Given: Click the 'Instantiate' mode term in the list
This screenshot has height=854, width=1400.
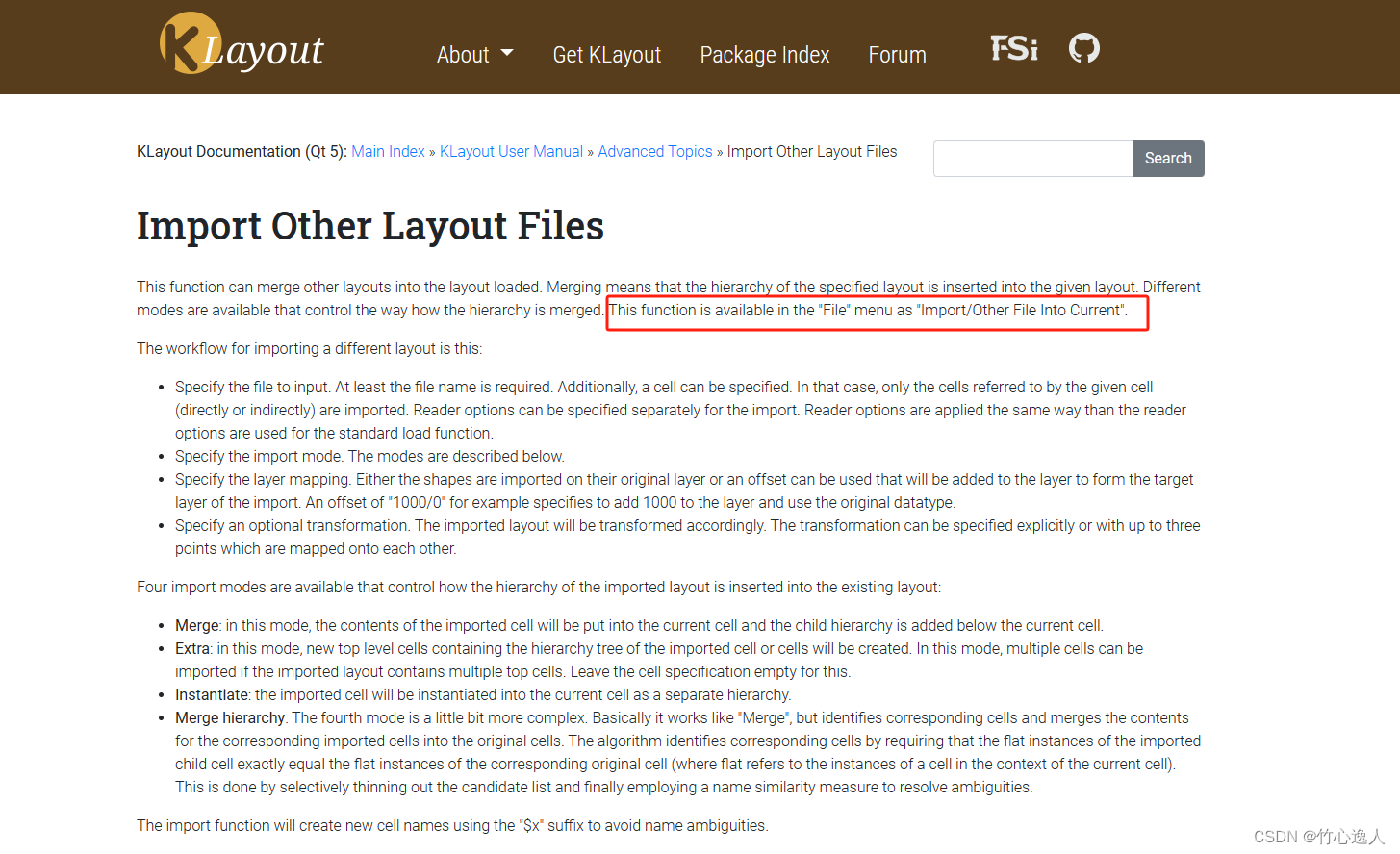Looking at the screenshot, I should tap(212, 694).
